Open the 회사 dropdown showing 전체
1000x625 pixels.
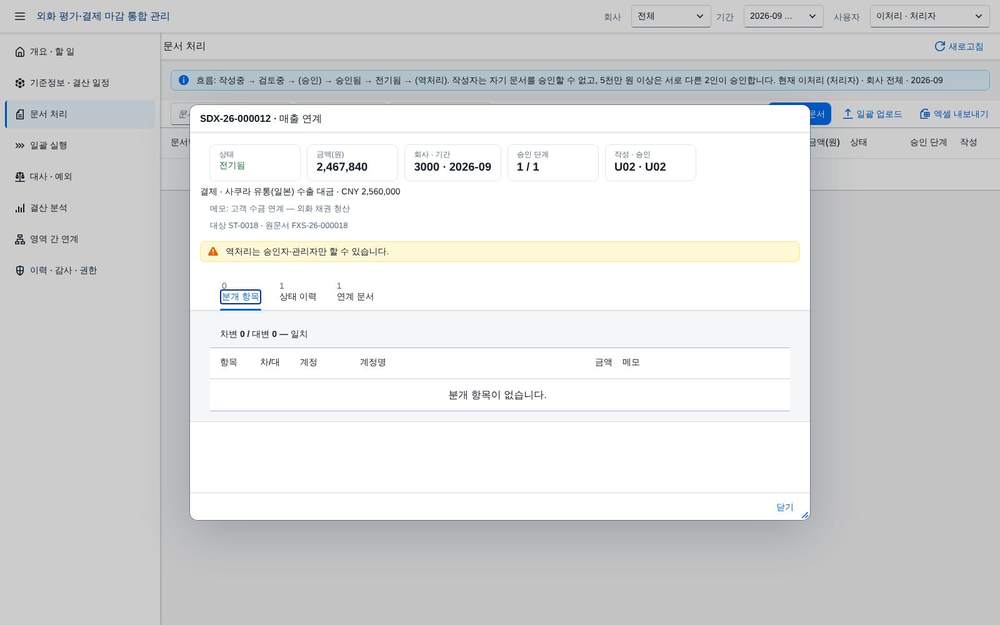click(x=671, y=16)
